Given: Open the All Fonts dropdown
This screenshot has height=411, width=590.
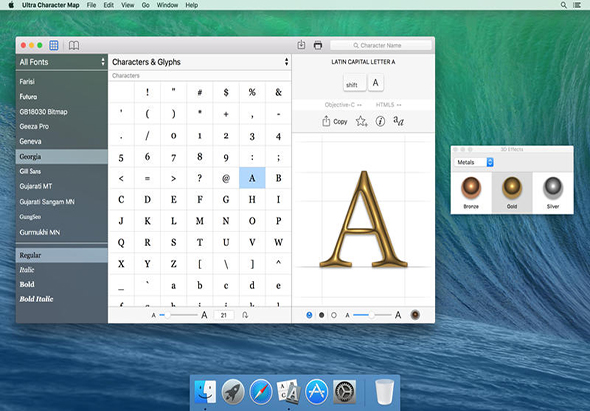Looking at the screenshot, I should 62,62.
